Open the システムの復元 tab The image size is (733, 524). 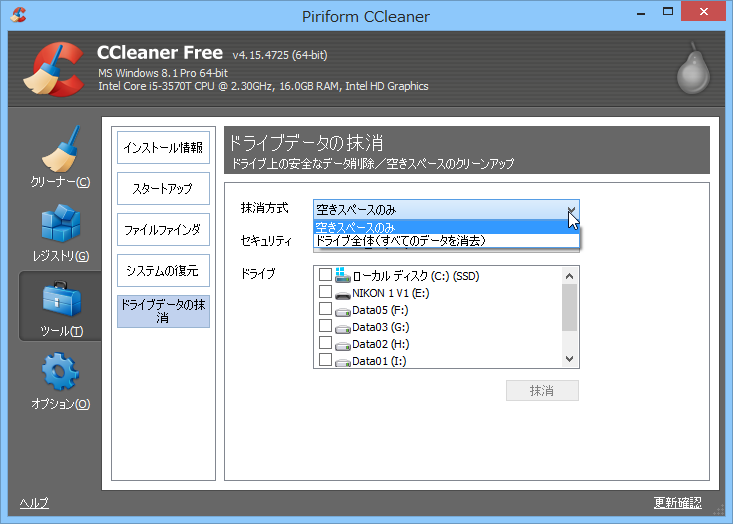click(163, 270)
